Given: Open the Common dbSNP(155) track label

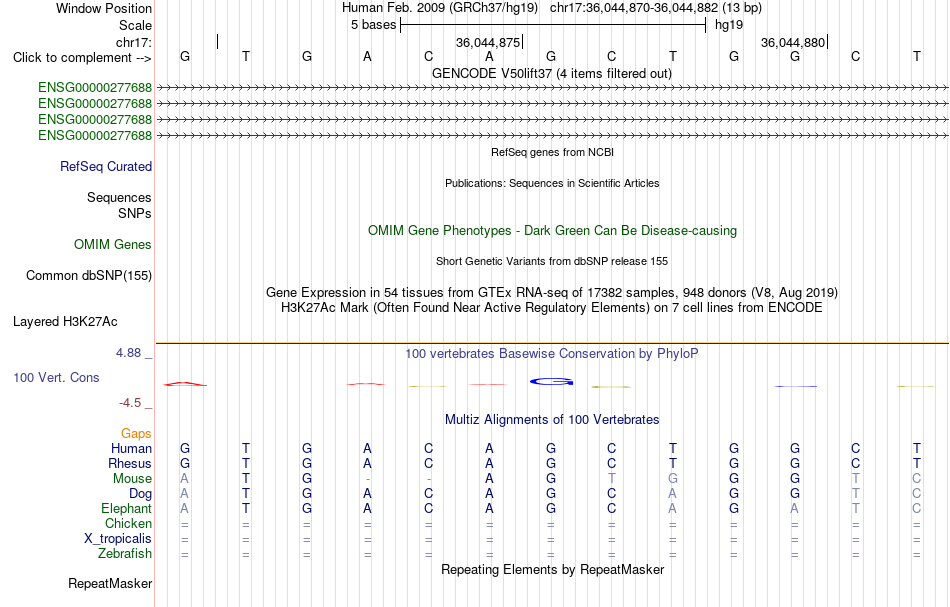Looking at the screenshot, I should pos(89,276).
